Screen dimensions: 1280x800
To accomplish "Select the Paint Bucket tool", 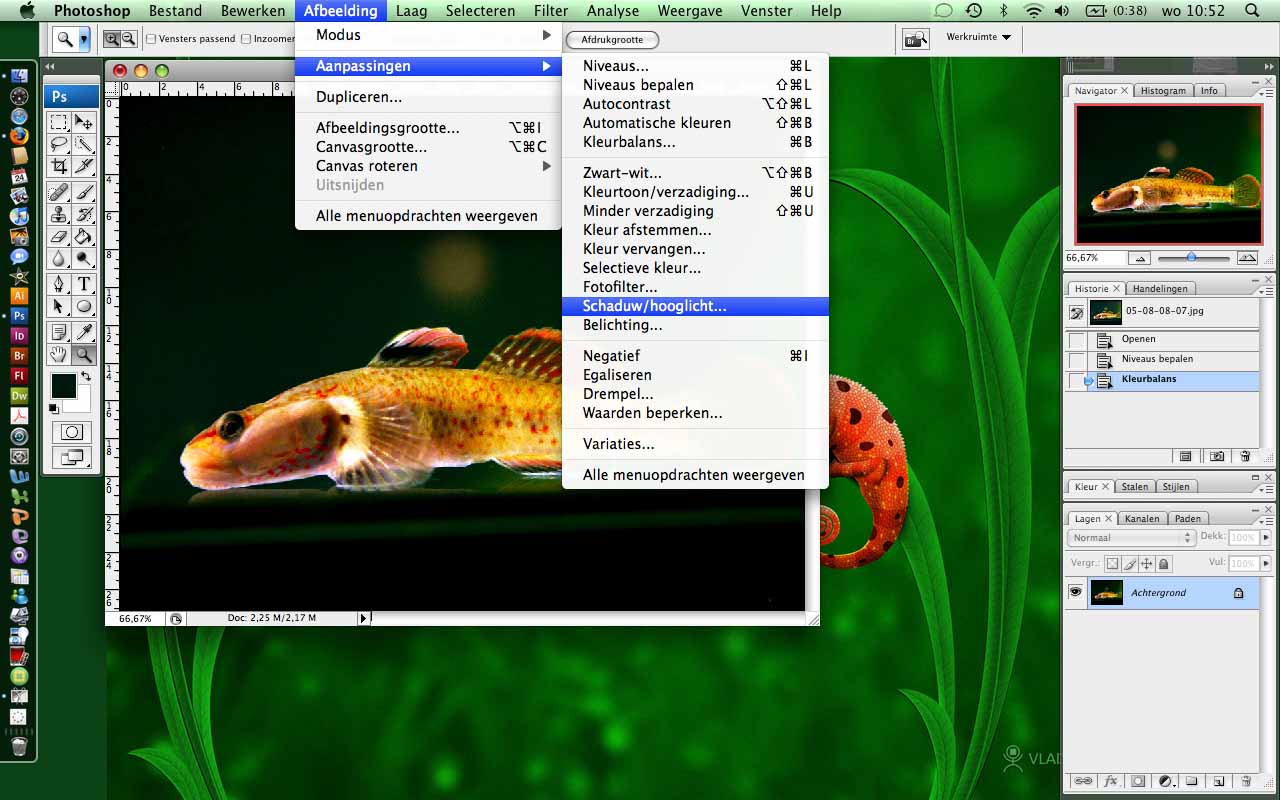I will pyautogui.click(x=84, y=236).
